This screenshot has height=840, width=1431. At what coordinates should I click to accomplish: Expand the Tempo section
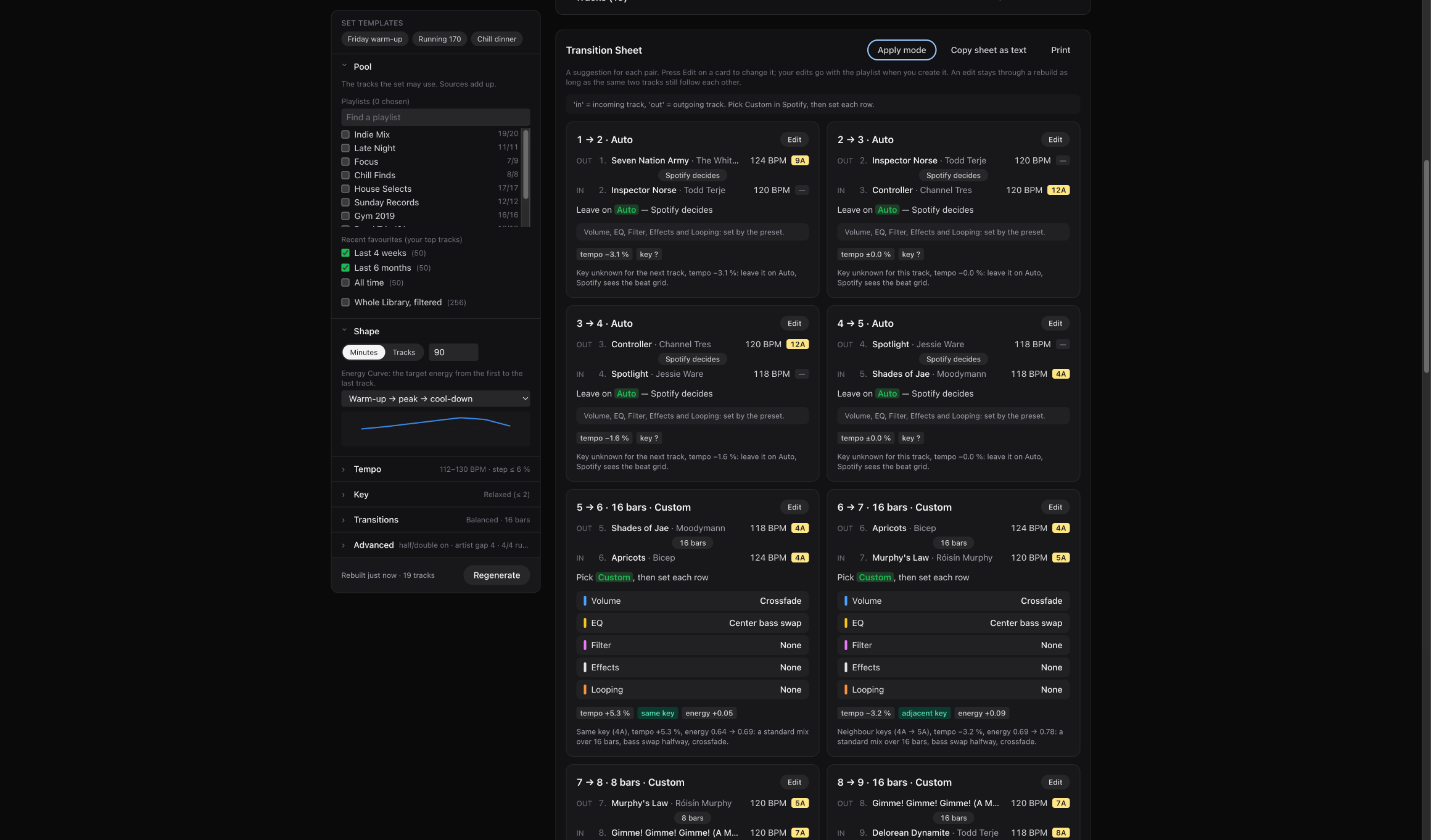coord(435,469)
